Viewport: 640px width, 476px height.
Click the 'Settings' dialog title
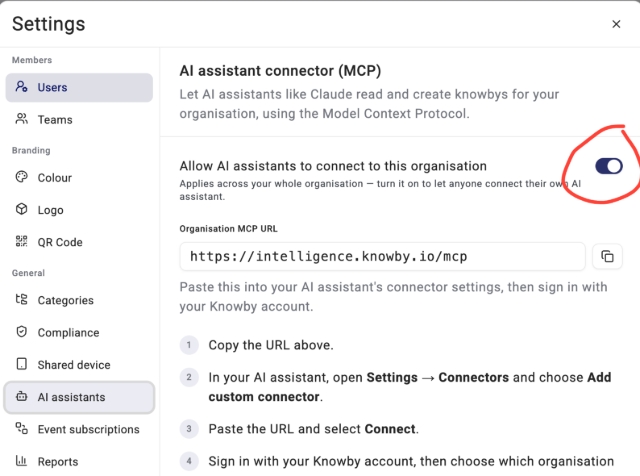(x=49, y=24)
